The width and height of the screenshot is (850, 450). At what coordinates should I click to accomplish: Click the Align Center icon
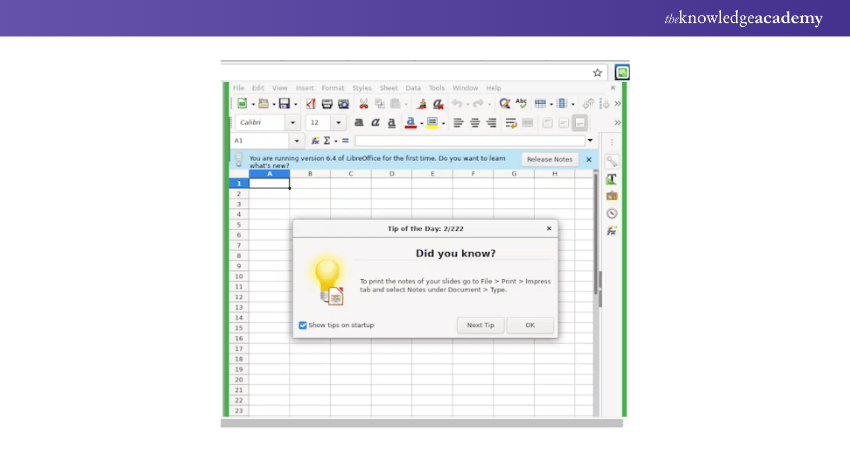474,123
